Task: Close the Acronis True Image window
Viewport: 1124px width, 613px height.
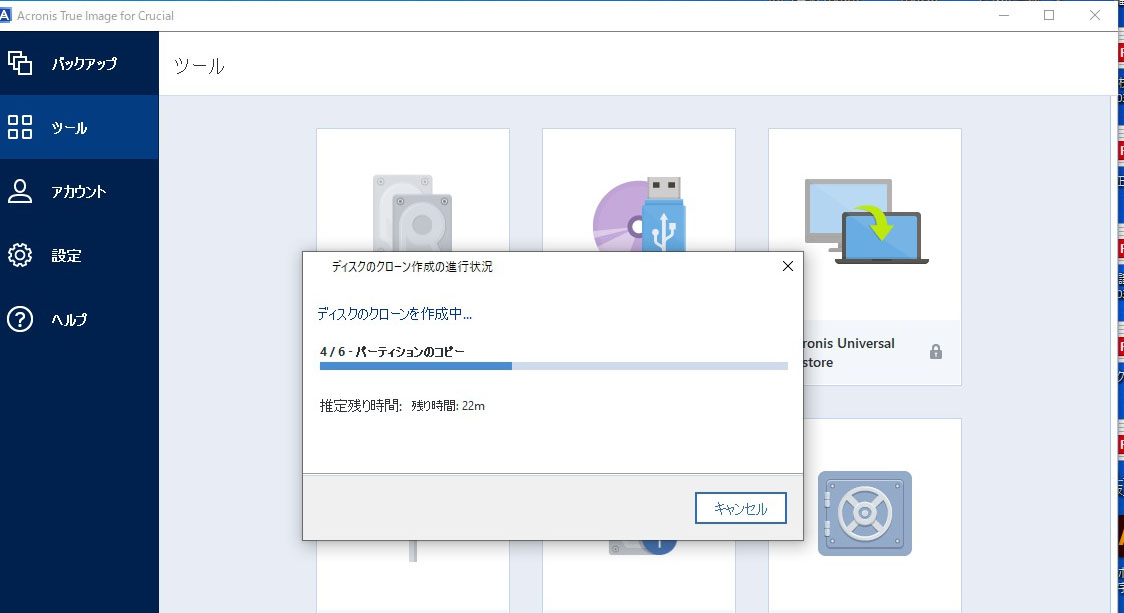Action: coord(1095,15)
